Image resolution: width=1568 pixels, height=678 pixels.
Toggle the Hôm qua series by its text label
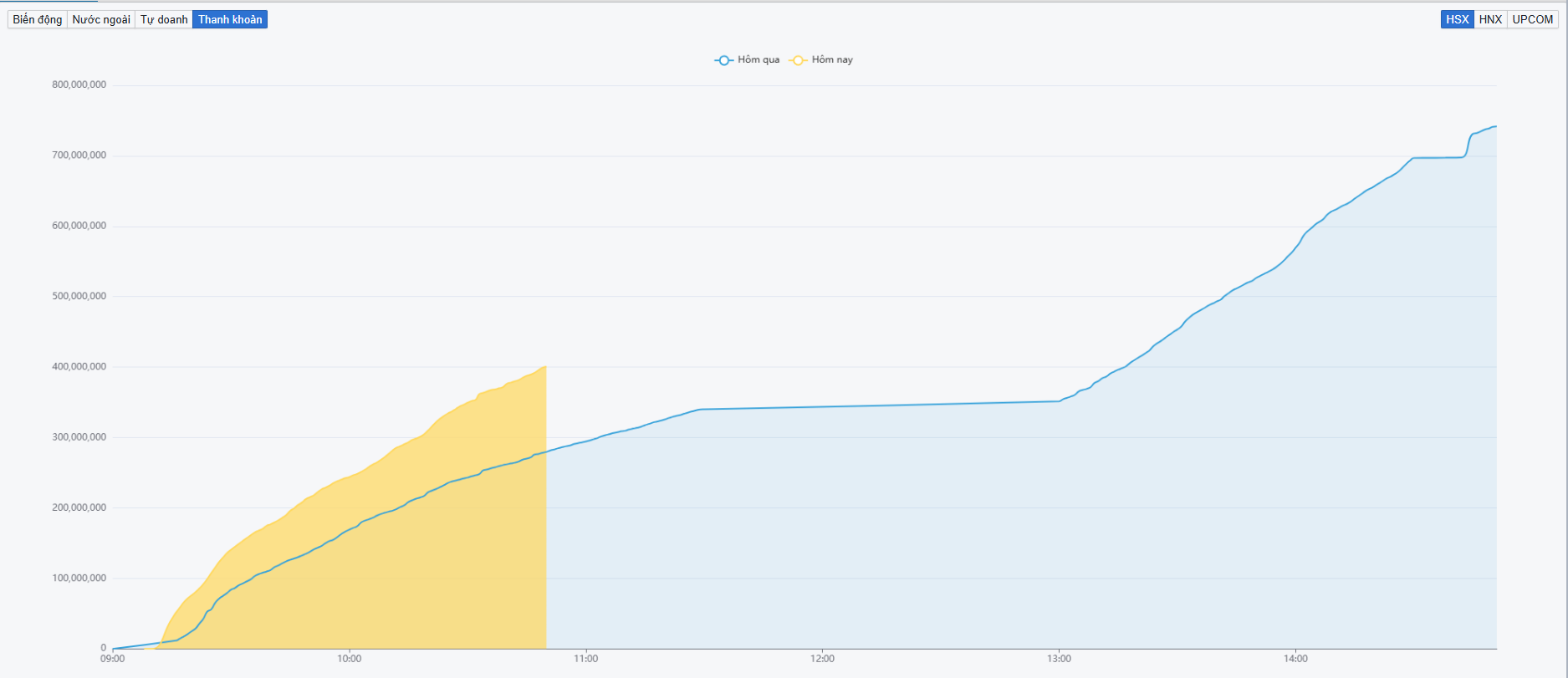[758, 60]
